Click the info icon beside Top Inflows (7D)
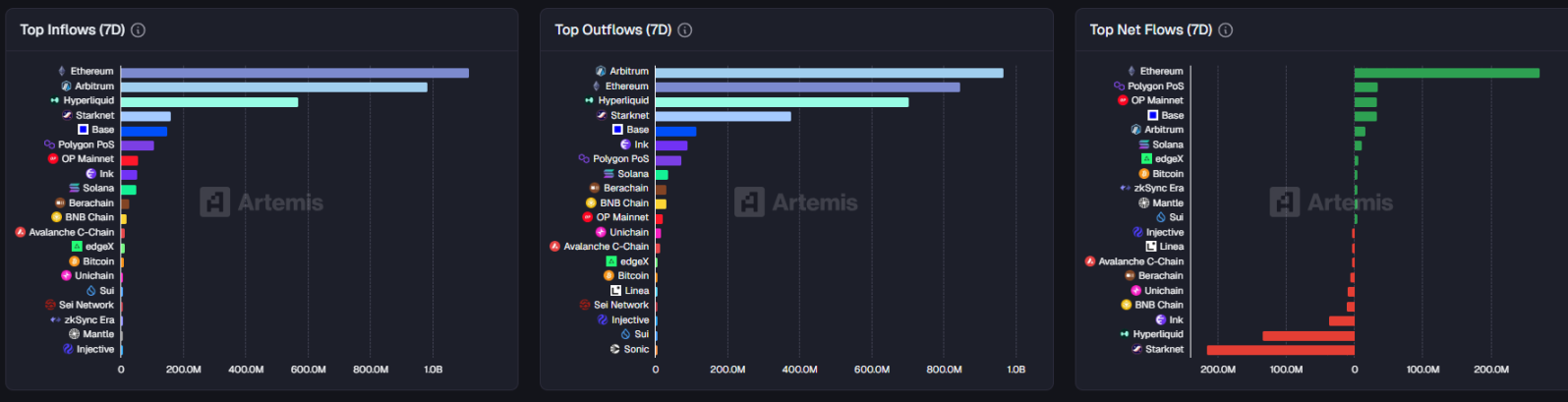Screen dimensions: 1568x402 pyautogui.click(x=139, y=30)
